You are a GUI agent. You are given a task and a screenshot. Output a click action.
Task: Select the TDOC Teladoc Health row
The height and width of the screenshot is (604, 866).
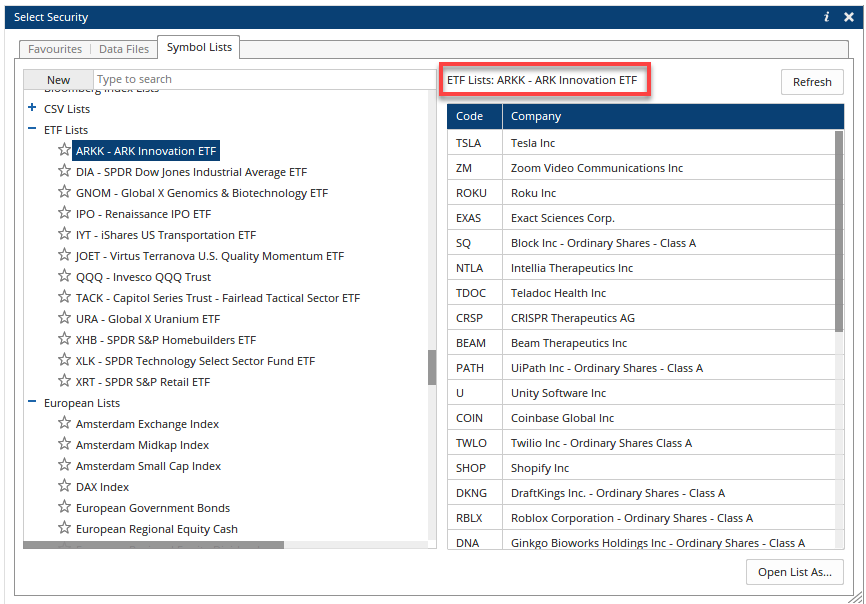tap(641, 293)
